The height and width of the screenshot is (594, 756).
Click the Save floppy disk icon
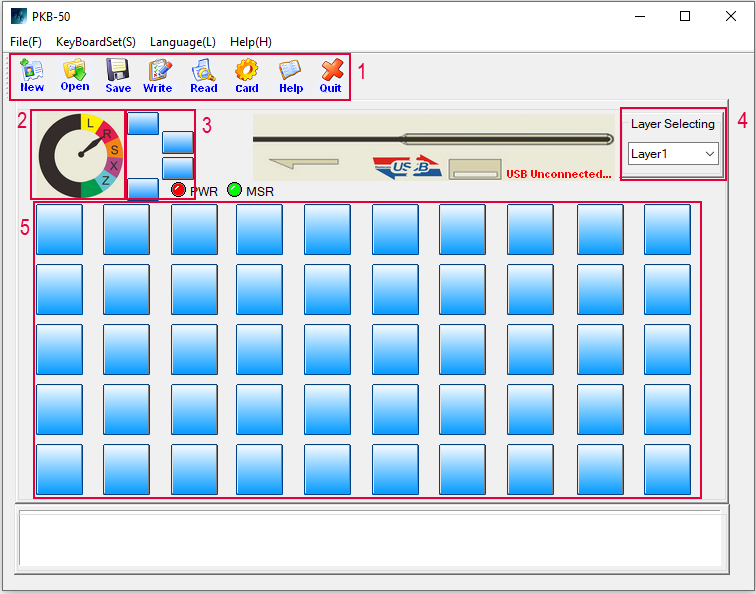coord(118,76)
